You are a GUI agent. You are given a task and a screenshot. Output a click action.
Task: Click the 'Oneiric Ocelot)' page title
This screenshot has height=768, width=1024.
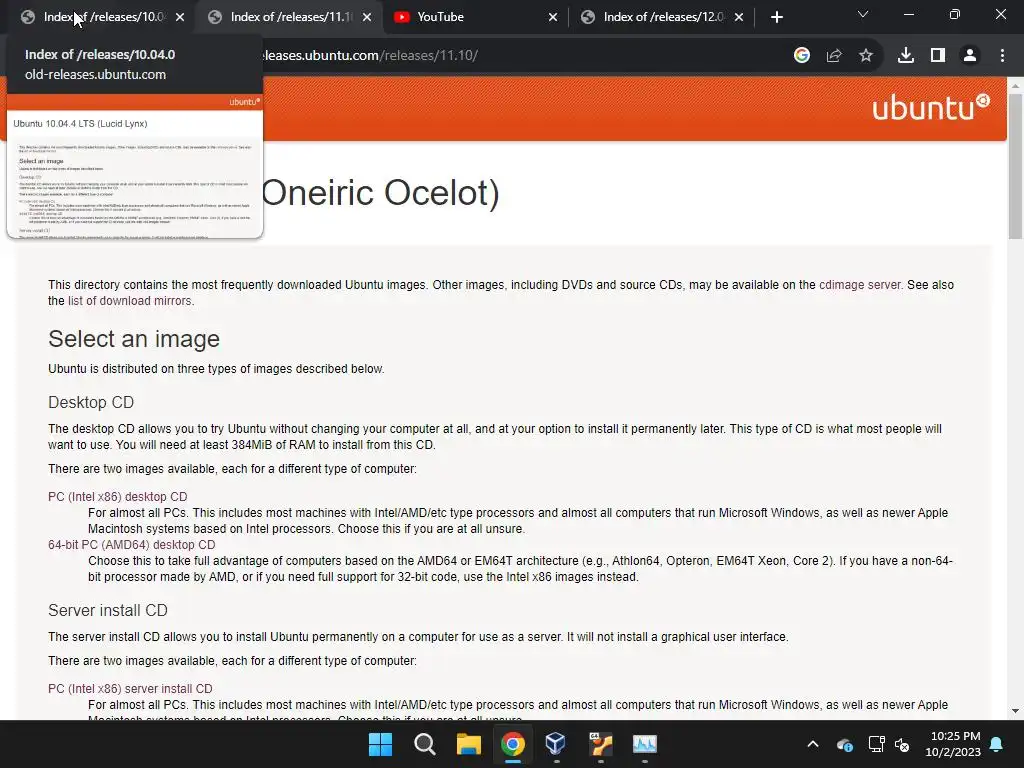coord(381,193)
